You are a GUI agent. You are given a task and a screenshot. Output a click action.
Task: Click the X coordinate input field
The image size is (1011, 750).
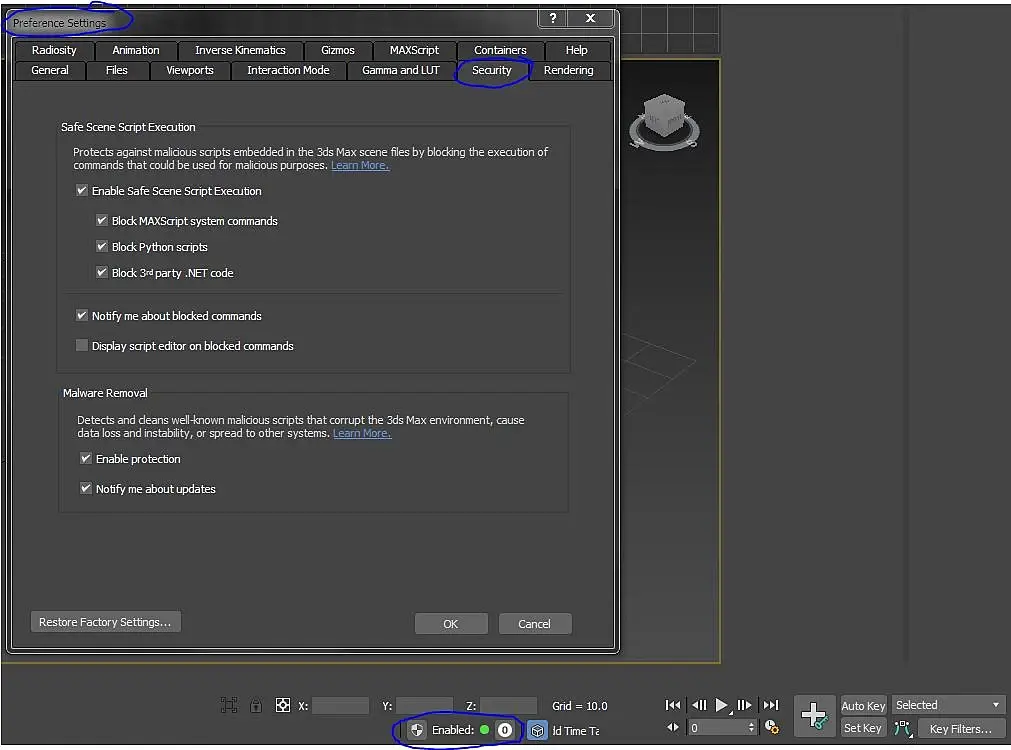click(340, 706)
